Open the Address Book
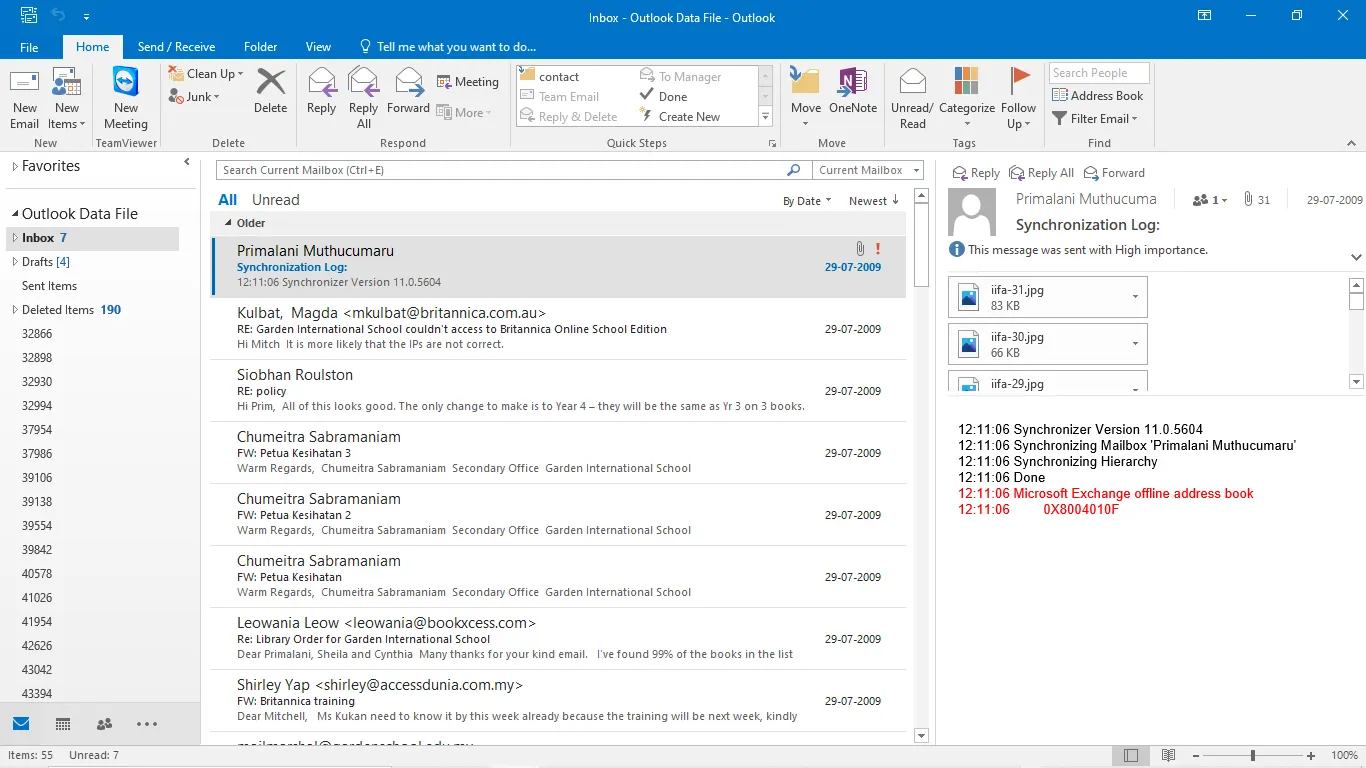The height and width of the screenshot is (768, 1366). tap(1098, 96)
